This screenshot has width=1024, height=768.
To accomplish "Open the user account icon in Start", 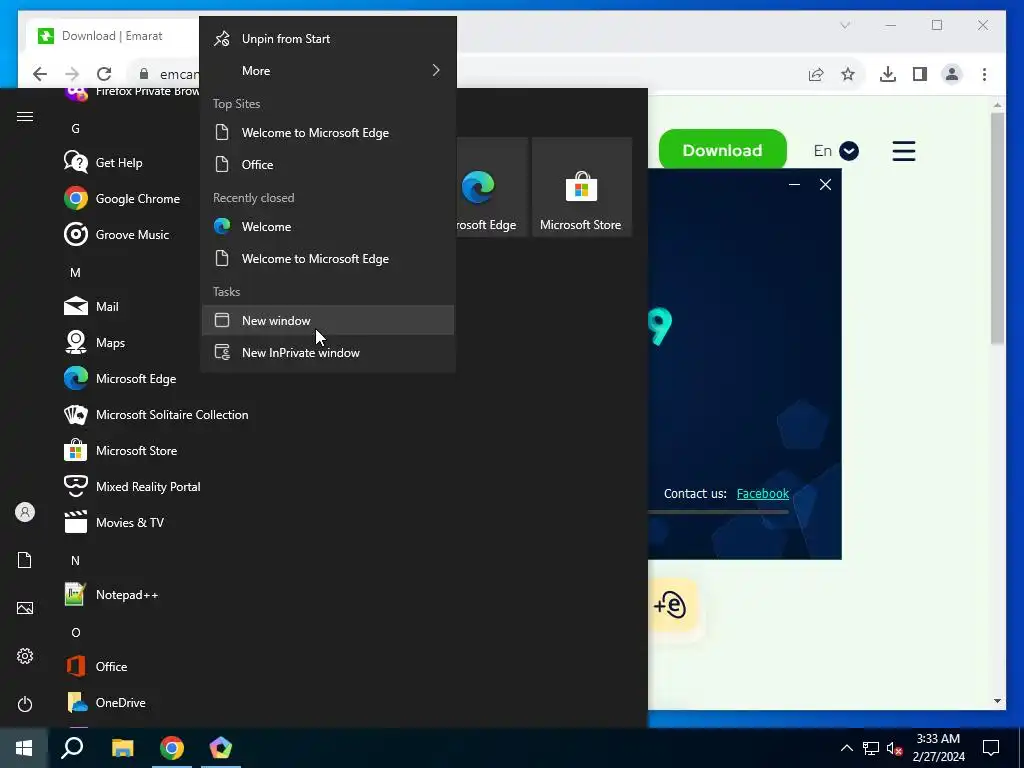I will (25, 512).
